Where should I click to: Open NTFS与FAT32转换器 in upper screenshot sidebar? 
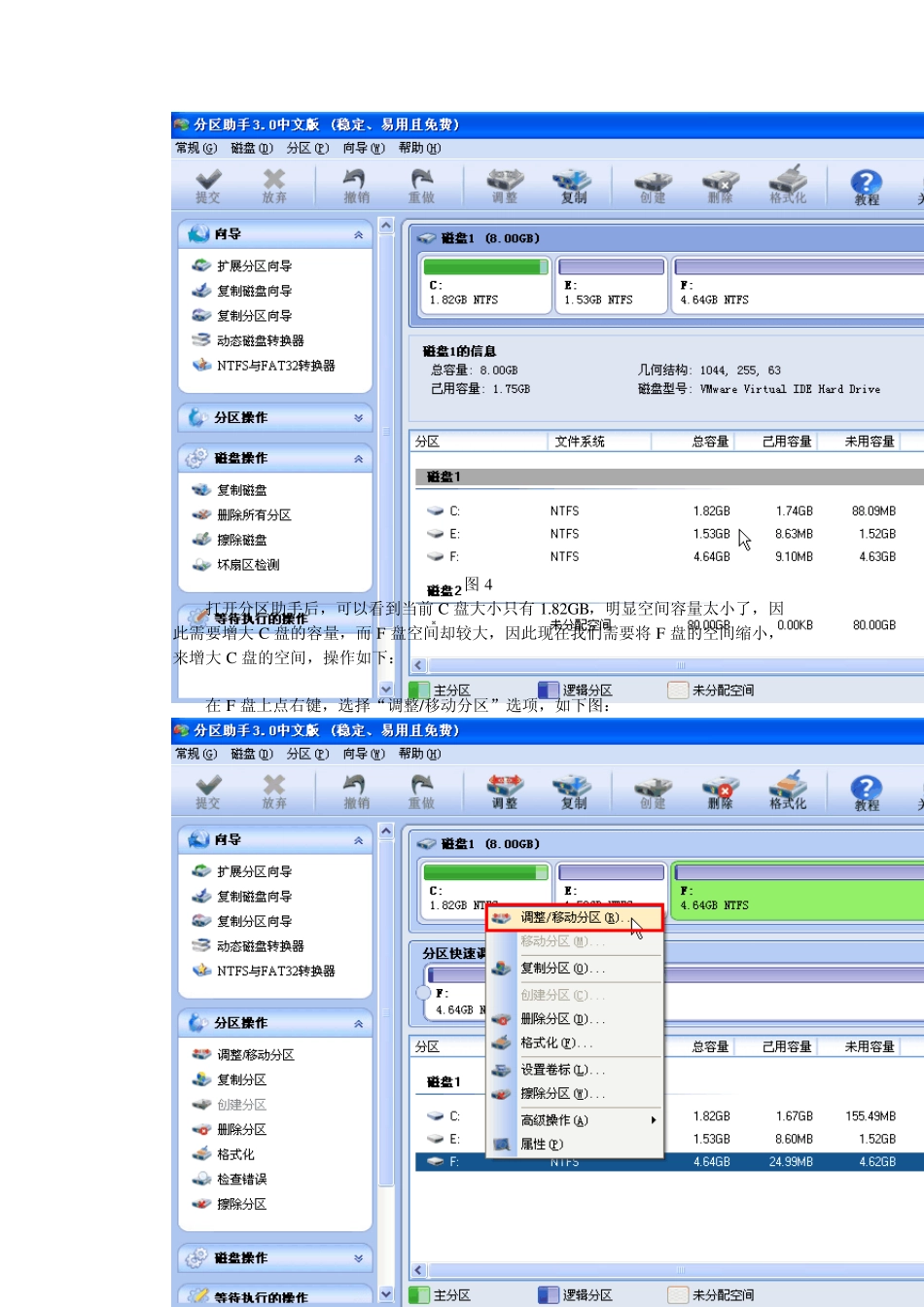click(264, 366)
